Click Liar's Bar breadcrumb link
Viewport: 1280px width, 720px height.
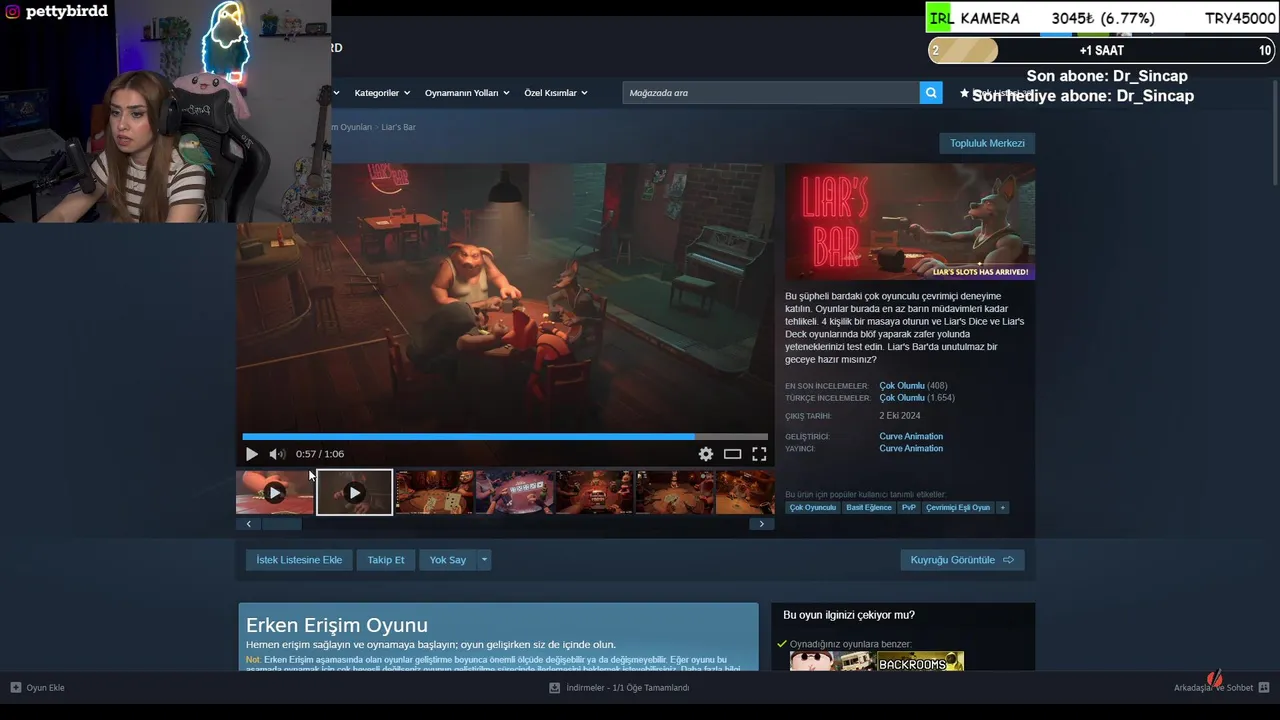click(398, 127)
